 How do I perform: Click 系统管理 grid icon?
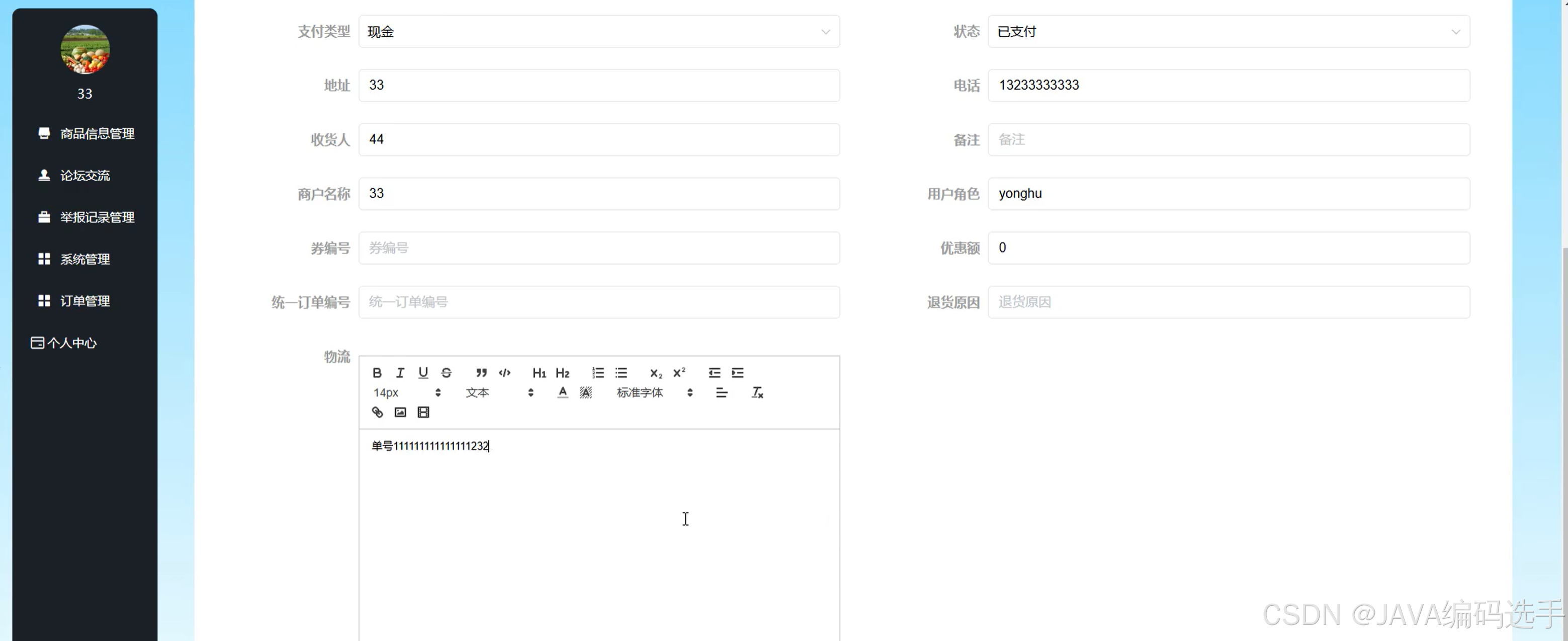(x=44, y=259)
